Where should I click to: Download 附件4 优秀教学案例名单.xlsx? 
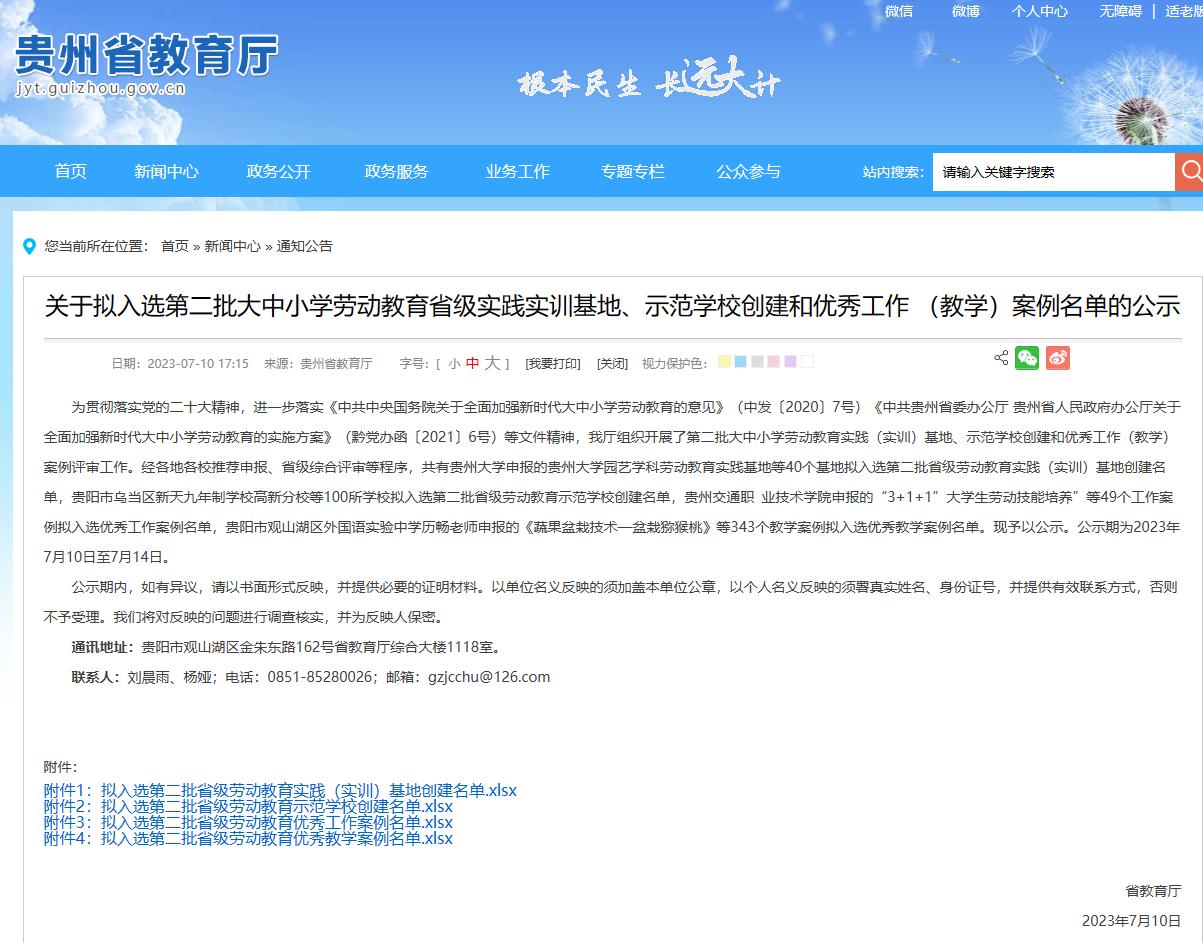249,838
